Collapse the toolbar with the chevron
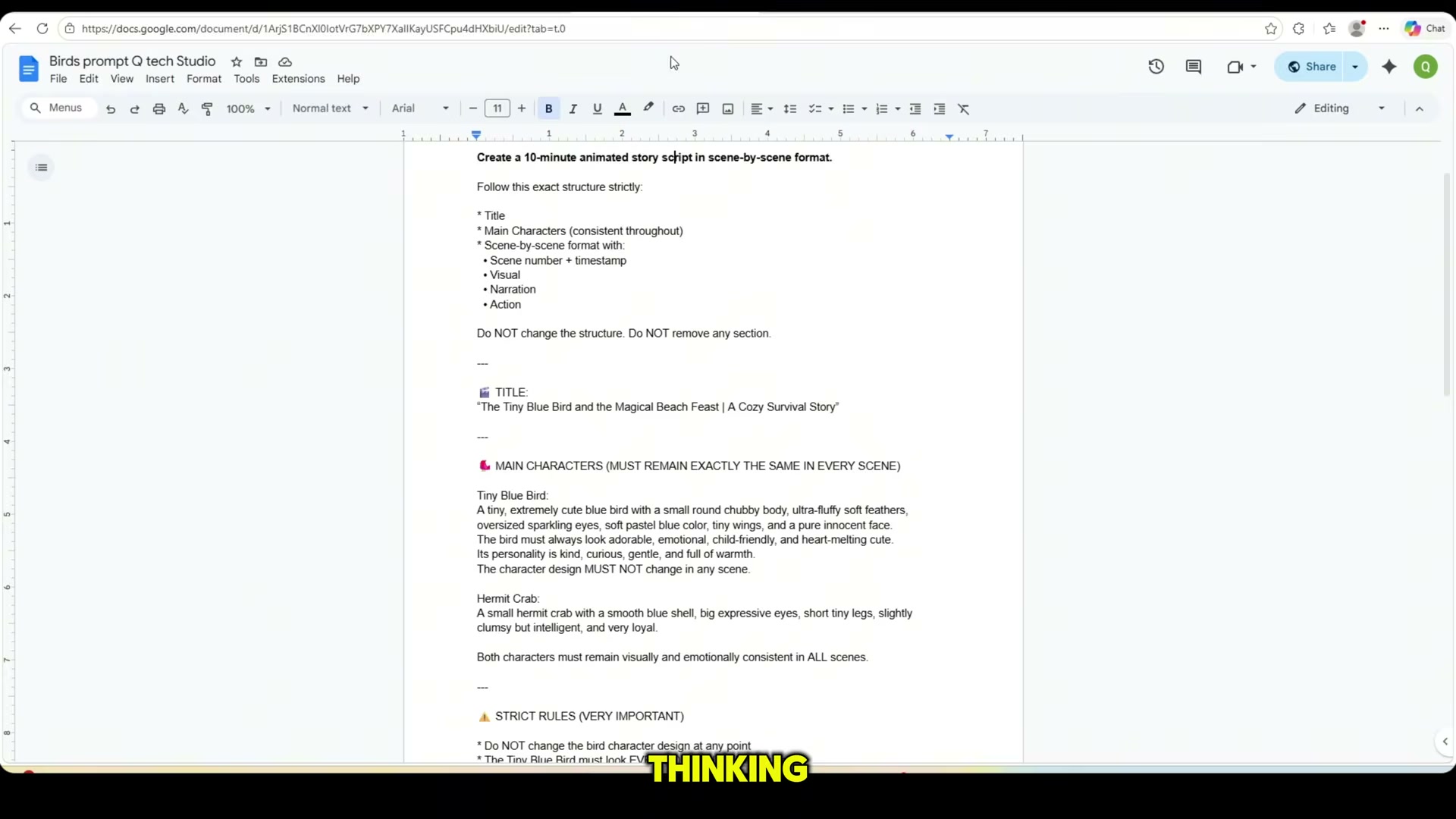 tap(1420, 109)
